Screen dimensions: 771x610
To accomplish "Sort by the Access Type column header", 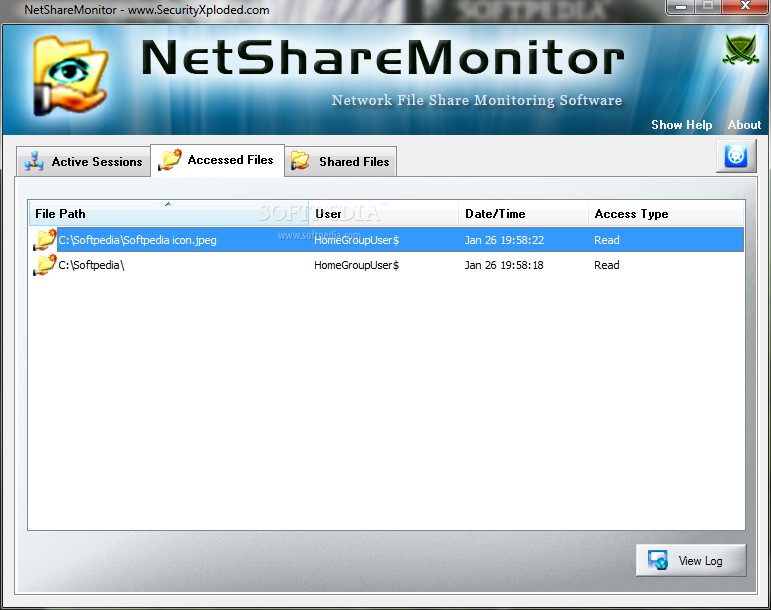I will (x=666, y=213).
